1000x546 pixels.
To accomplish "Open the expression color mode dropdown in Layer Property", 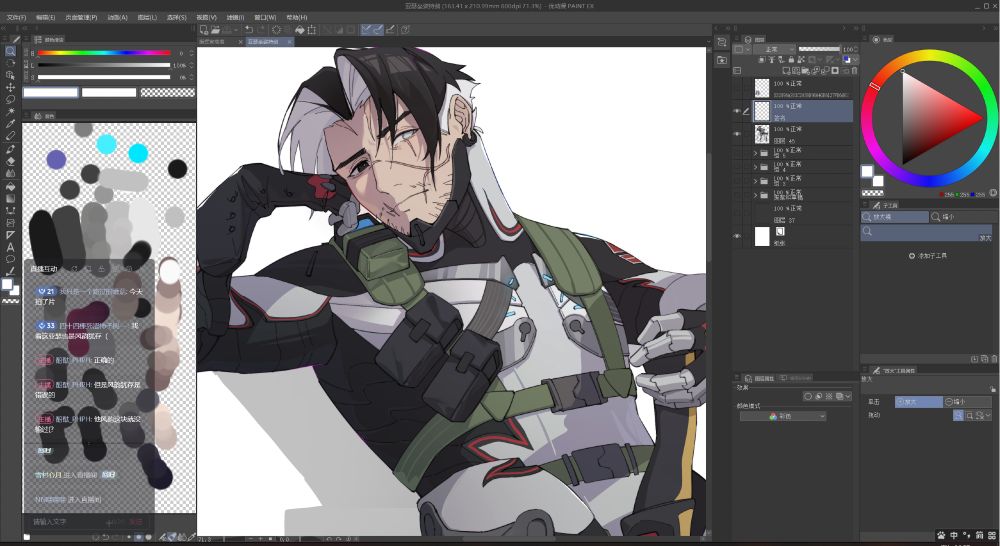I will [x=783, y=416].
